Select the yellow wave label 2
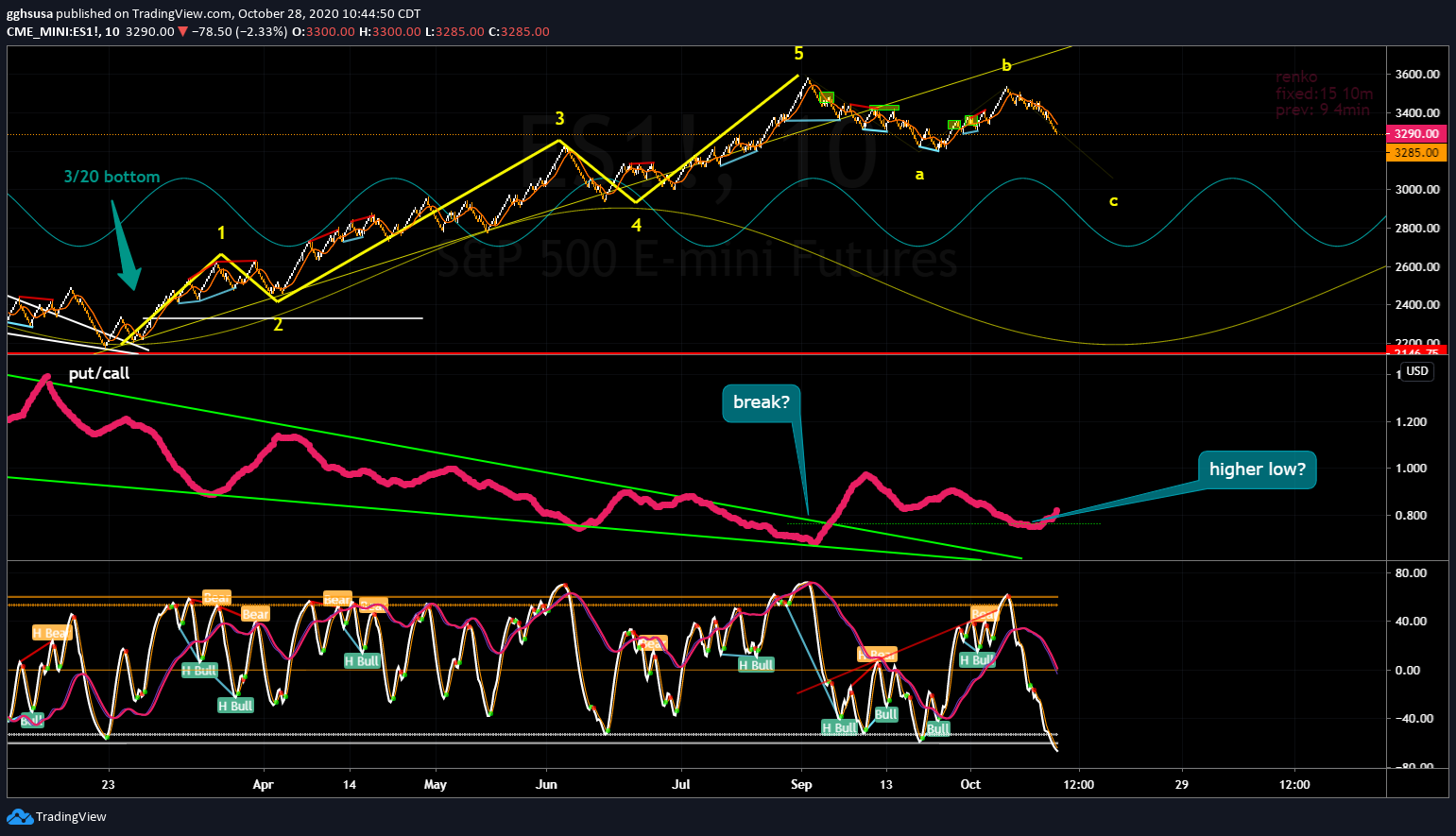 pos(278,325)
